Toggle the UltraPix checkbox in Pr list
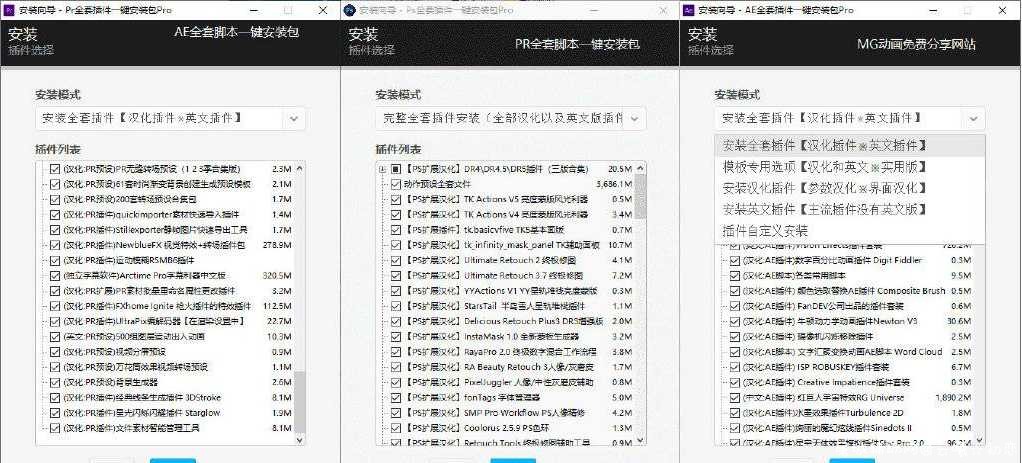Image resolution: width=1022 pixels, height=463 pixels. click(x=55, y=321)
